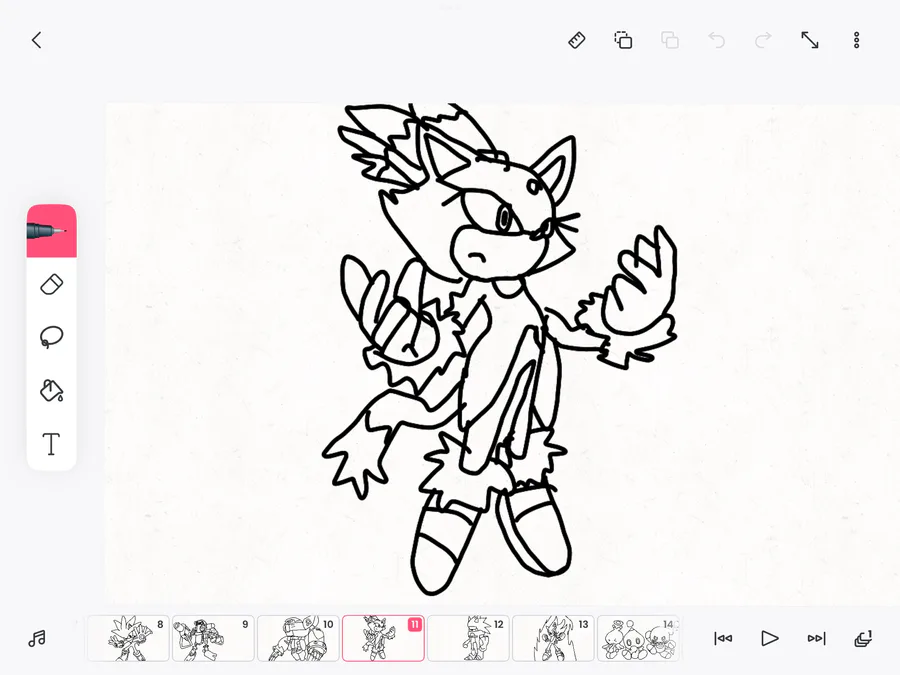Redo the last undone stroke
The width and height of the screenshot is (900, 675).
pos(763,40)
